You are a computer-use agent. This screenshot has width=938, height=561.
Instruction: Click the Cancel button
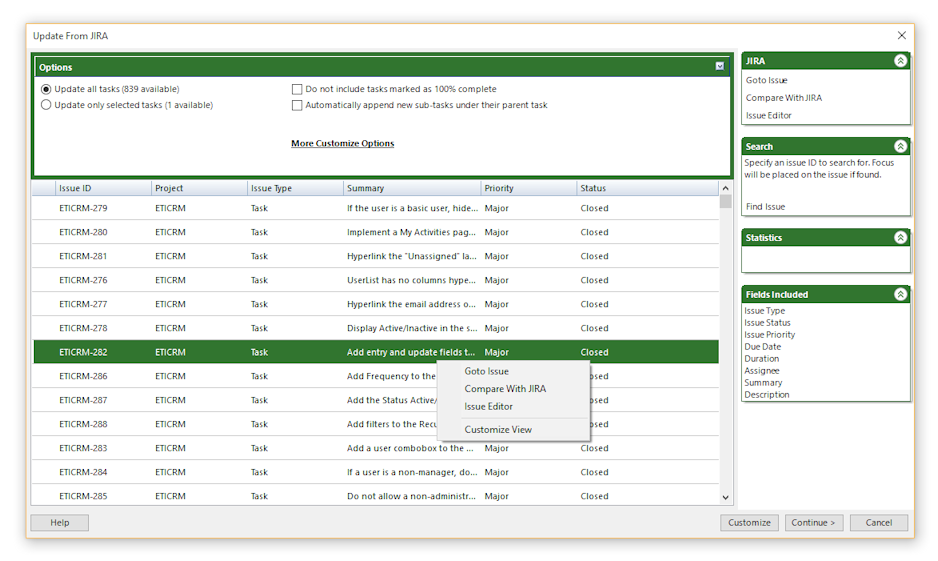(x=878, y=523)
